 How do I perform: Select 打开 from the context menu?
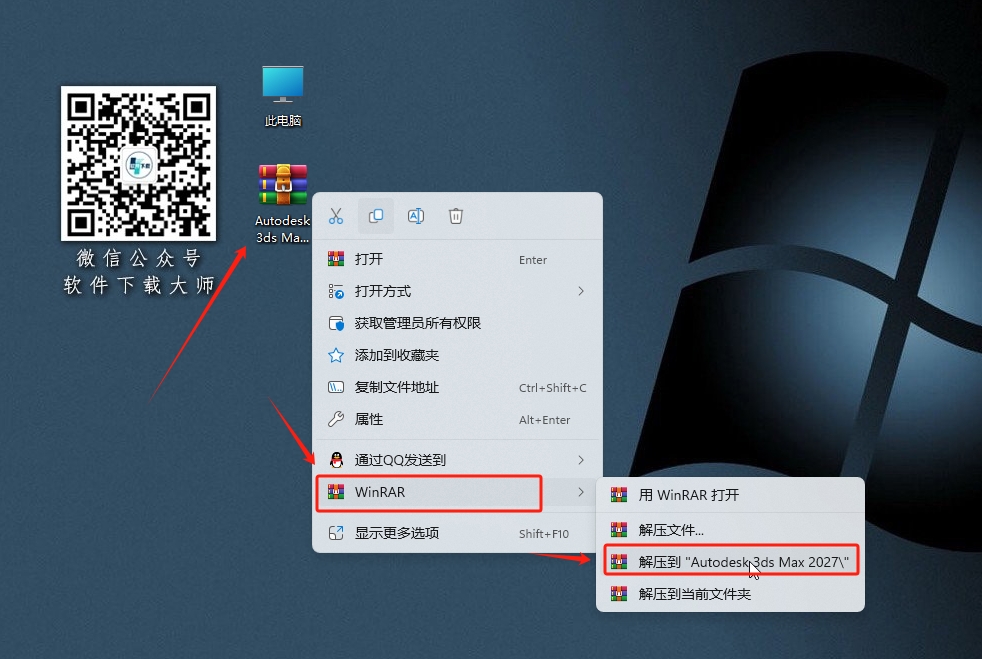[x=367, y=258]
